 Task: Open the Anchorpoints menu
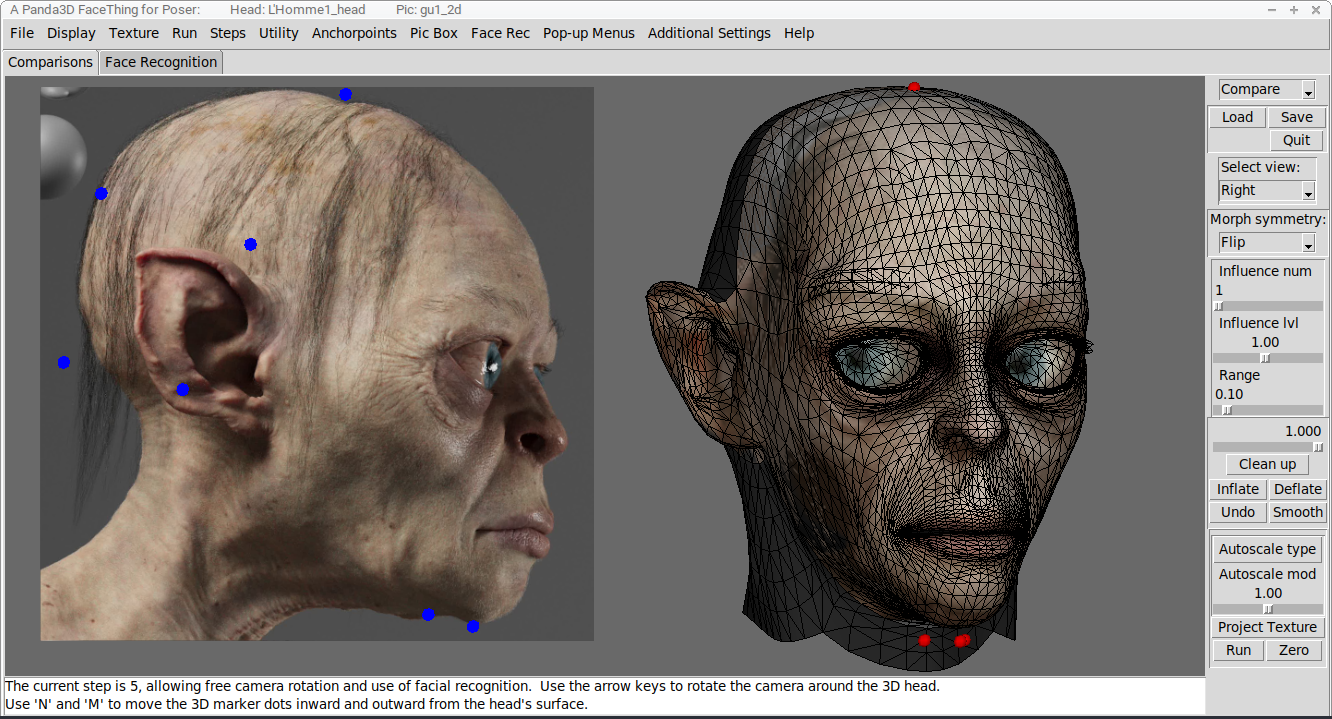(x=354, y=33)
